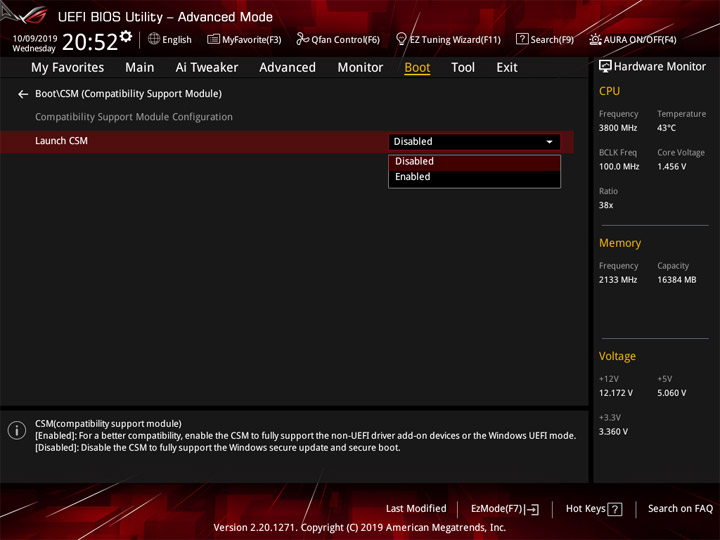The width and height of the screenshot is (720, 540).
Task: Click the Hardware Monitor screen icon
Action: (605, 67)
